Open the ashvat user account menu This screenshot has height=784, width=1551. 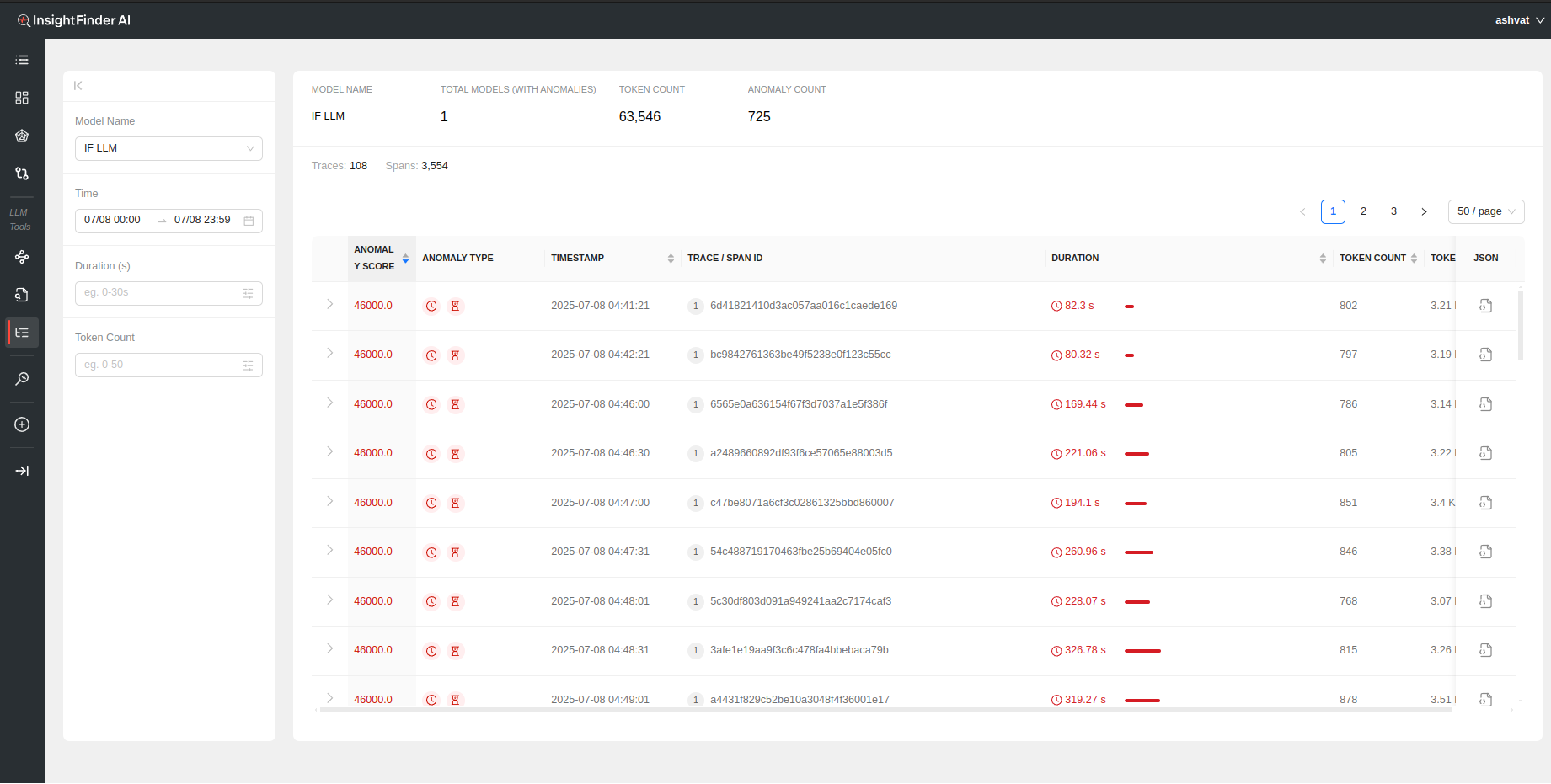click(1518, 20)
